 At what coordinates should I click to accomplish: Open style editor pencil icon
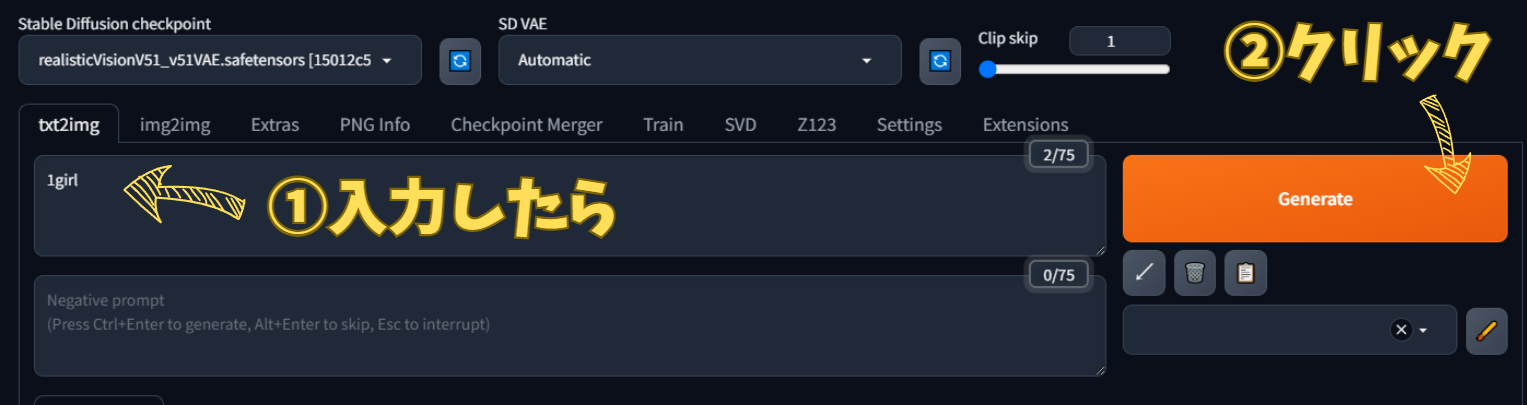point(1486,330)
